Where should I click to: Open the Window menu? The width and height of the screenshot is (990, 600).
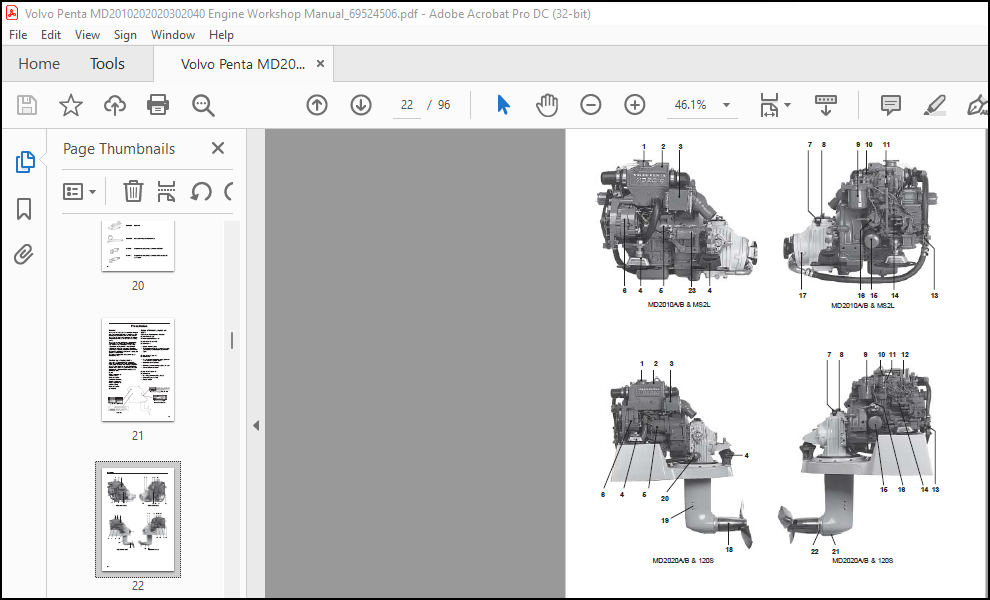click(172, 35)
